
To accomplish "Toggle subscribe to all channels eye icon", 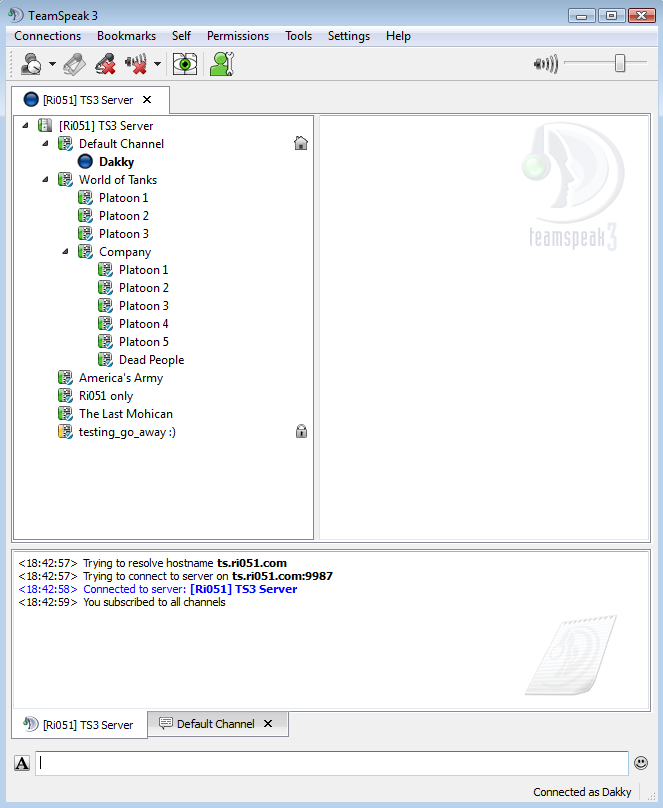I will point(184,64).
